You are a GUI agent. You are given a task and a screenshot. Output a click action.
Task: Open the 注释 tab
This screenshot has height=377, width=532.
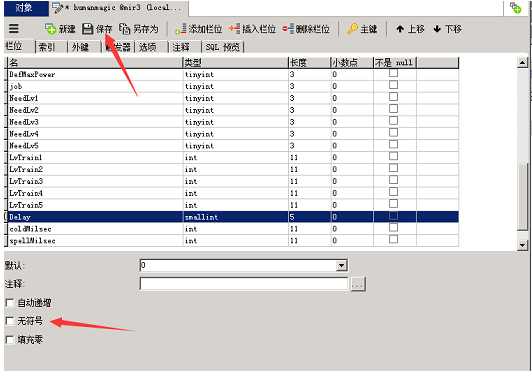tap(185, 47)
